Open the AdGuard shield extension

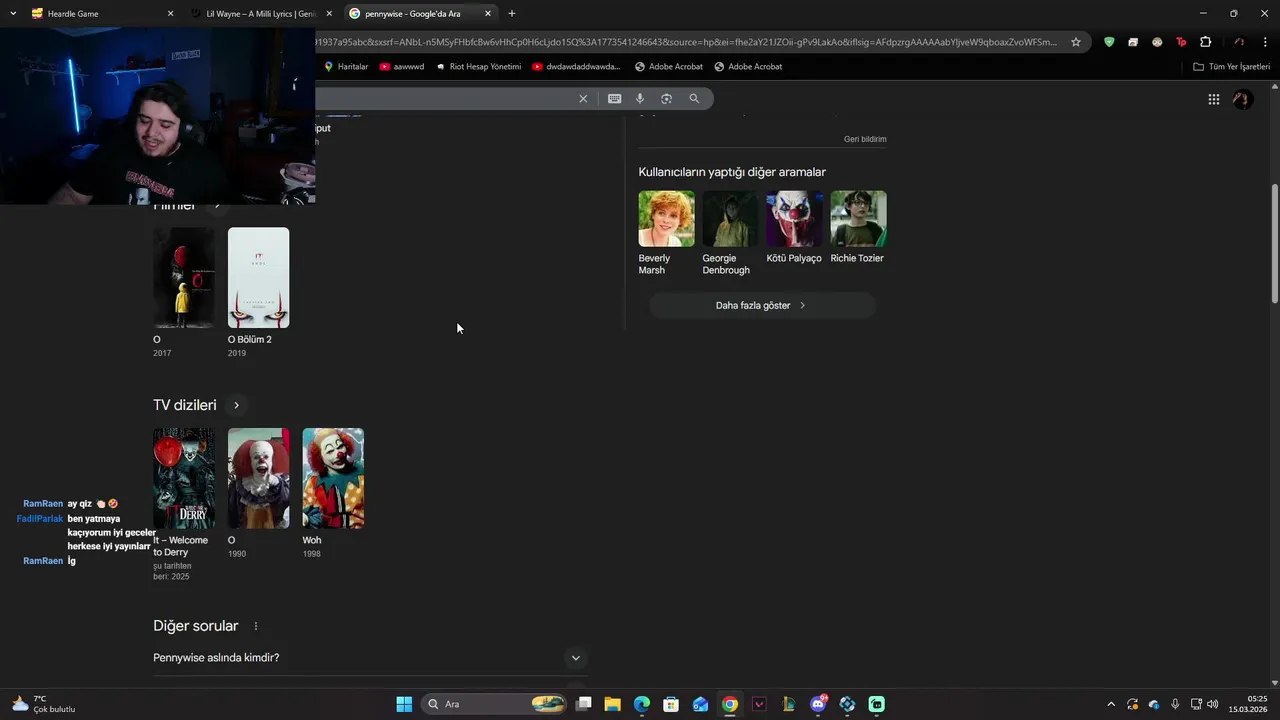pos(1109,42)
